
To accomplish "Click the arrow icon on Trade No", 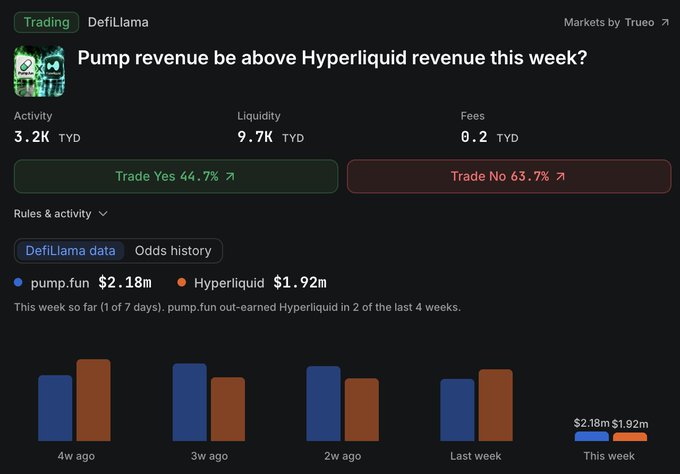I will point(561,176).
